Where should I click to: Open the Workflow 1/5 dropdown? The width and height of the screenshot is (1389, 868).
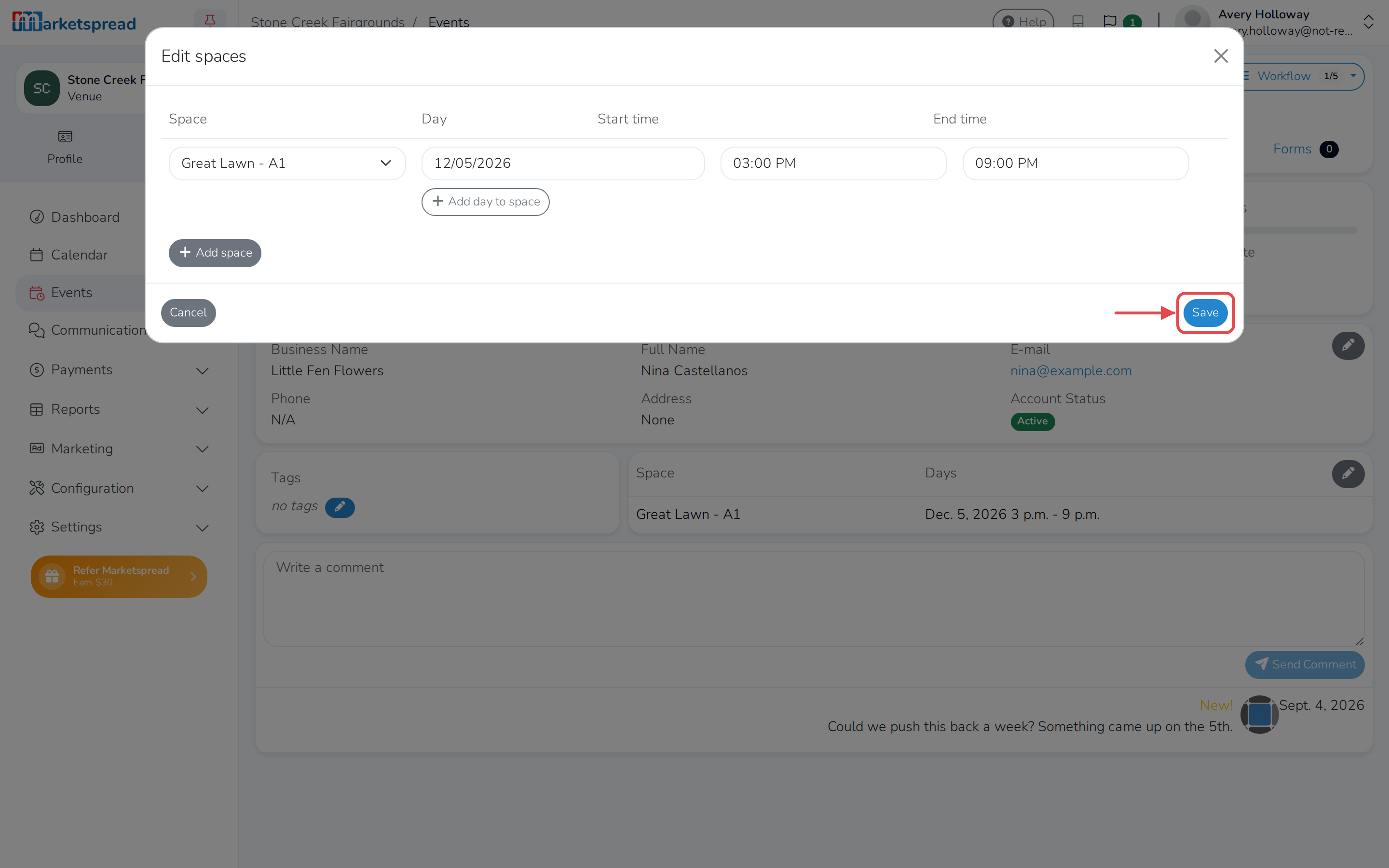pyautogui.click(x=1304, y=76)
